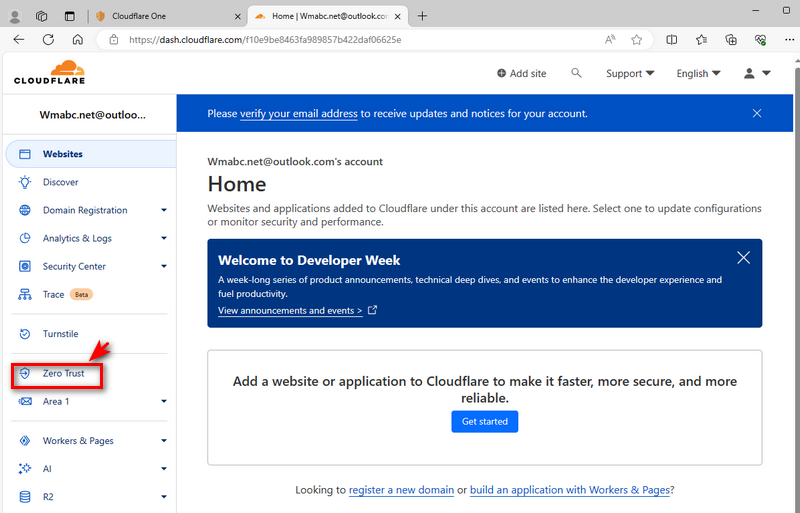Expand the Analytics & Logs arrow
This screenshot has height=513, width=800.
164,238
